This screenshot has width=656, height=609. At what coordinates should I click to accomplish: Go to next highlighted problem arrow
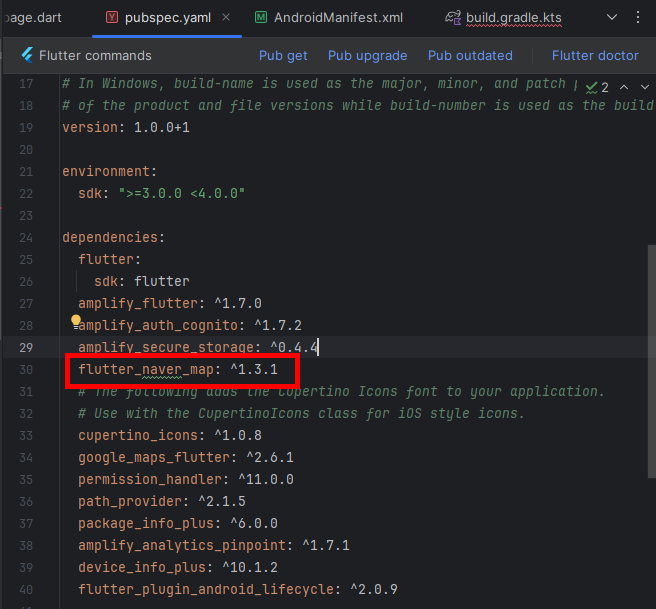645,87
